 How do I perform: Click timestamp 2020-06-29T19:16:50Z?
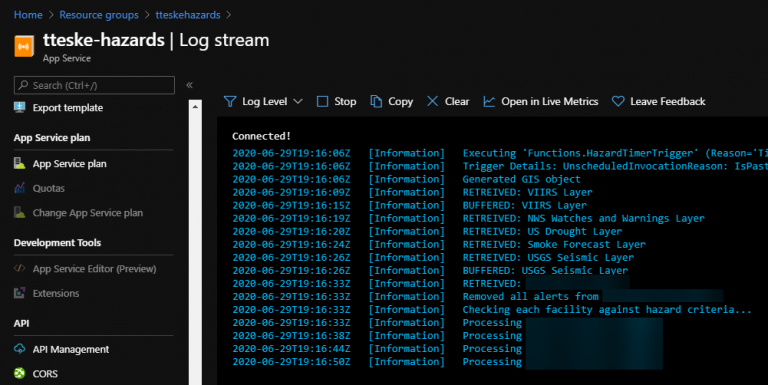(x=291, y=361)
